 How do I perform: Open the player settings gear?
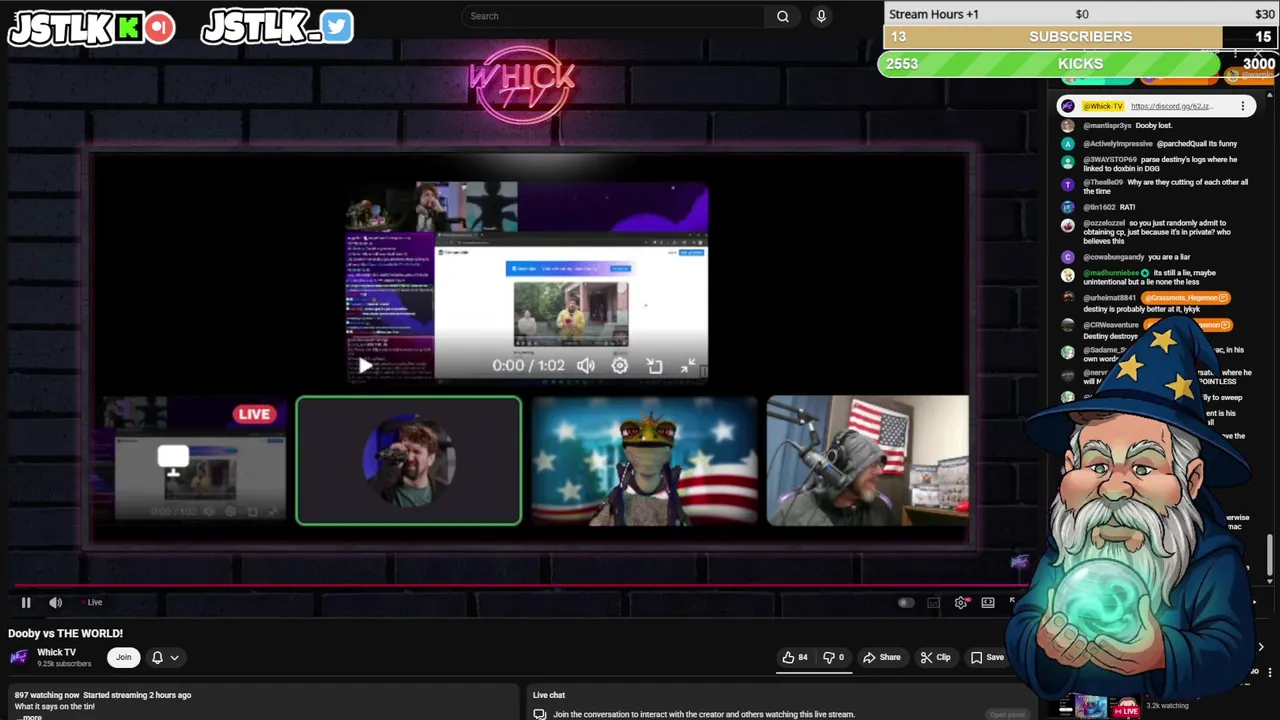pyautogui.click(x=961, y=602)
